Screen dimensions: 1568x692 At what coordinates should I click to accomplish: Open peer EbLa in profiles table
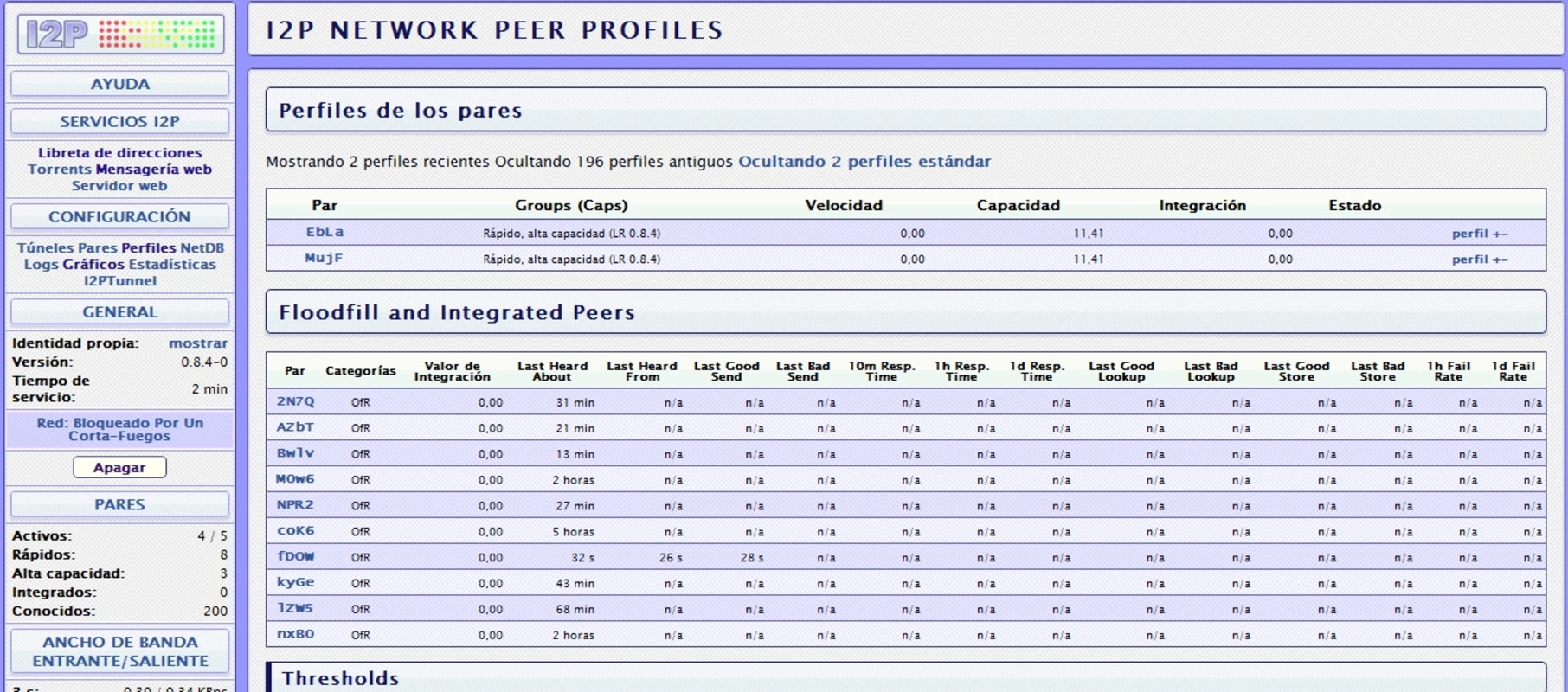(325, 232)
